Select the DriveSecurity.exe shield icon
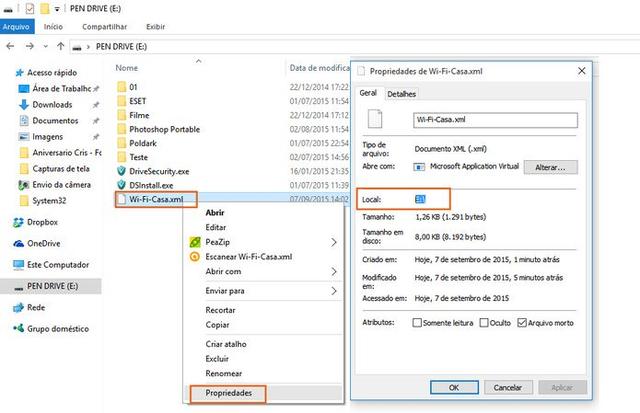This screenshot has height=413, width=640. 121,171
